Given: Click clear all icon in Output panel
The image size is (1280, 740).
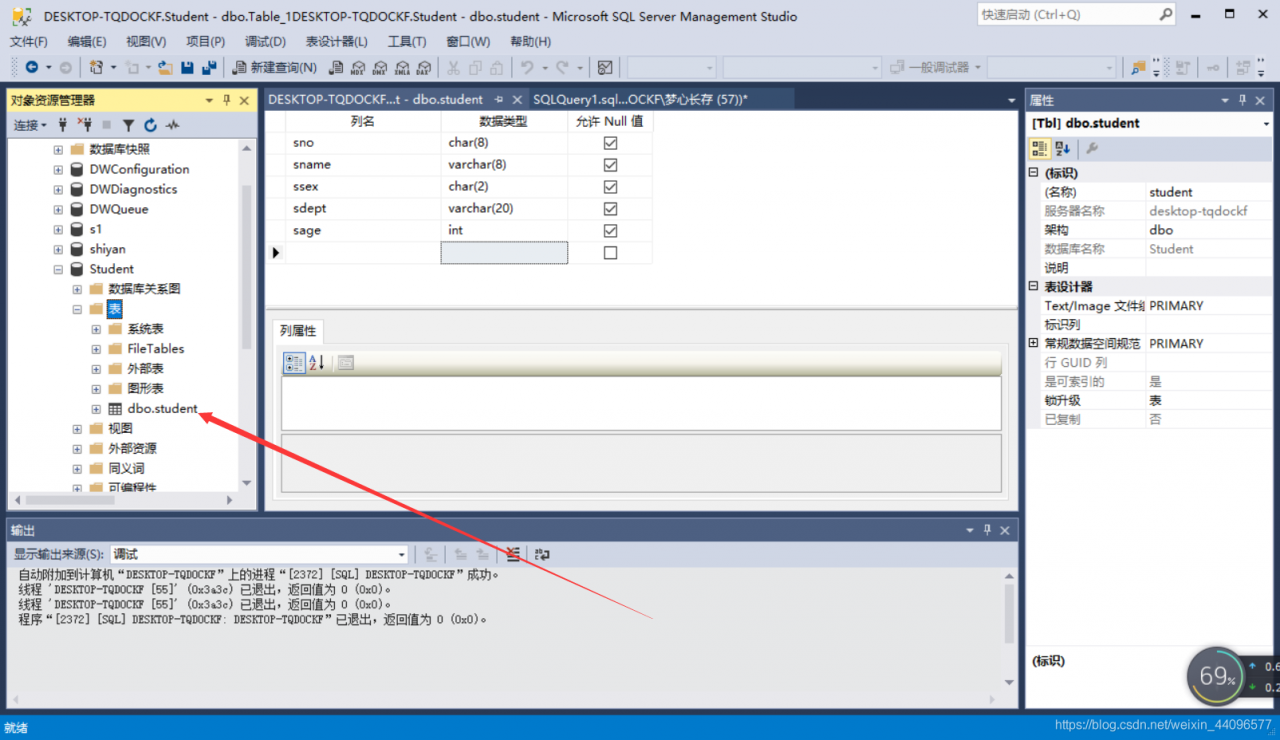Looking at the screenshot, I should 512,554.
